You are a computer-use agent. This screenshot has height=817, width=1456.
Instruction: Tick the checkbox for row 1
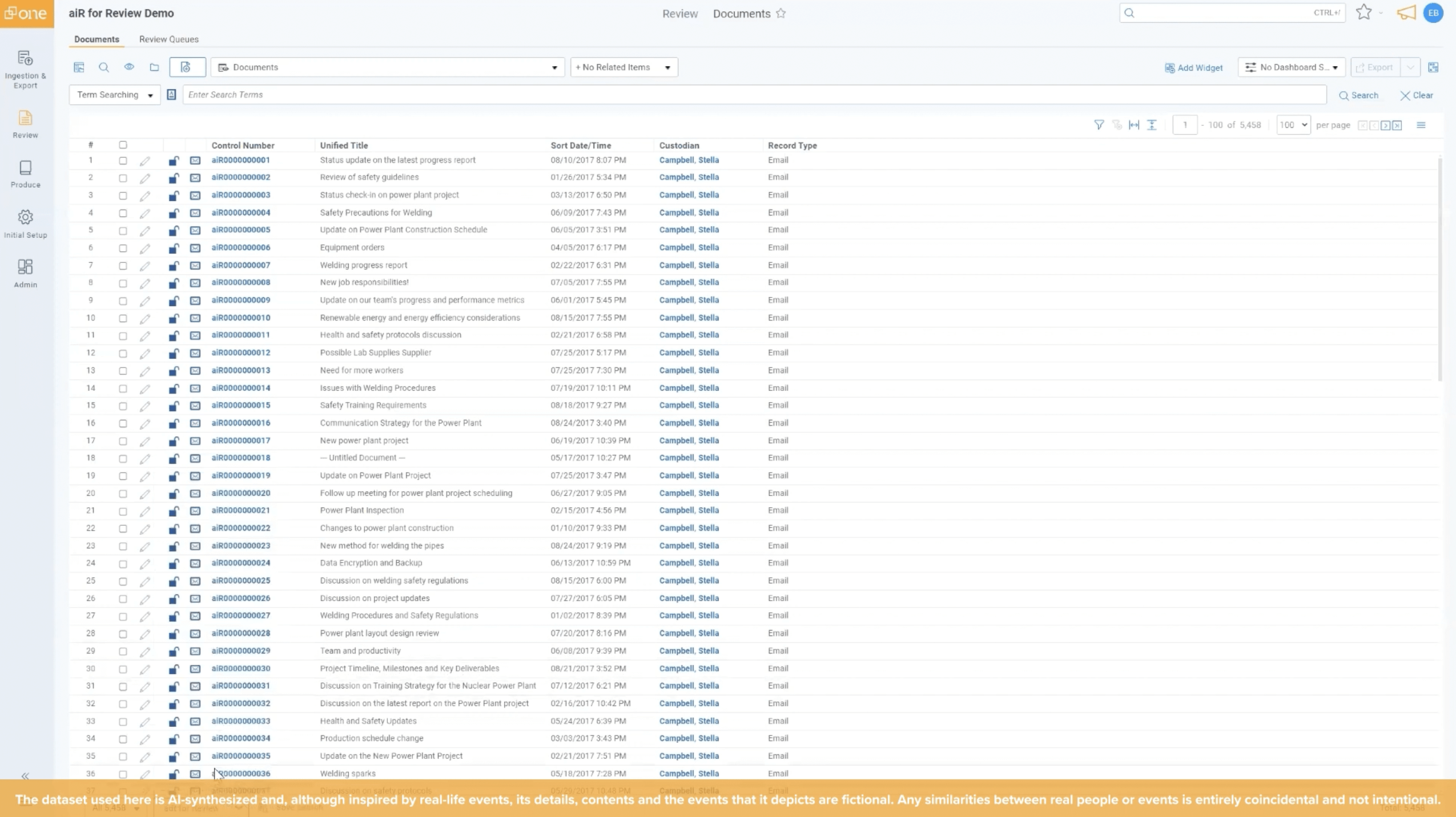point(123,161)
